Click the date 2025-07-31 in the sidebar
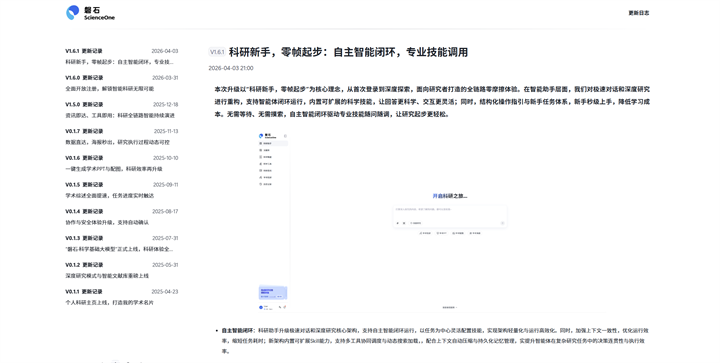This screenshot has height=363, width=720. coord(165,238)
